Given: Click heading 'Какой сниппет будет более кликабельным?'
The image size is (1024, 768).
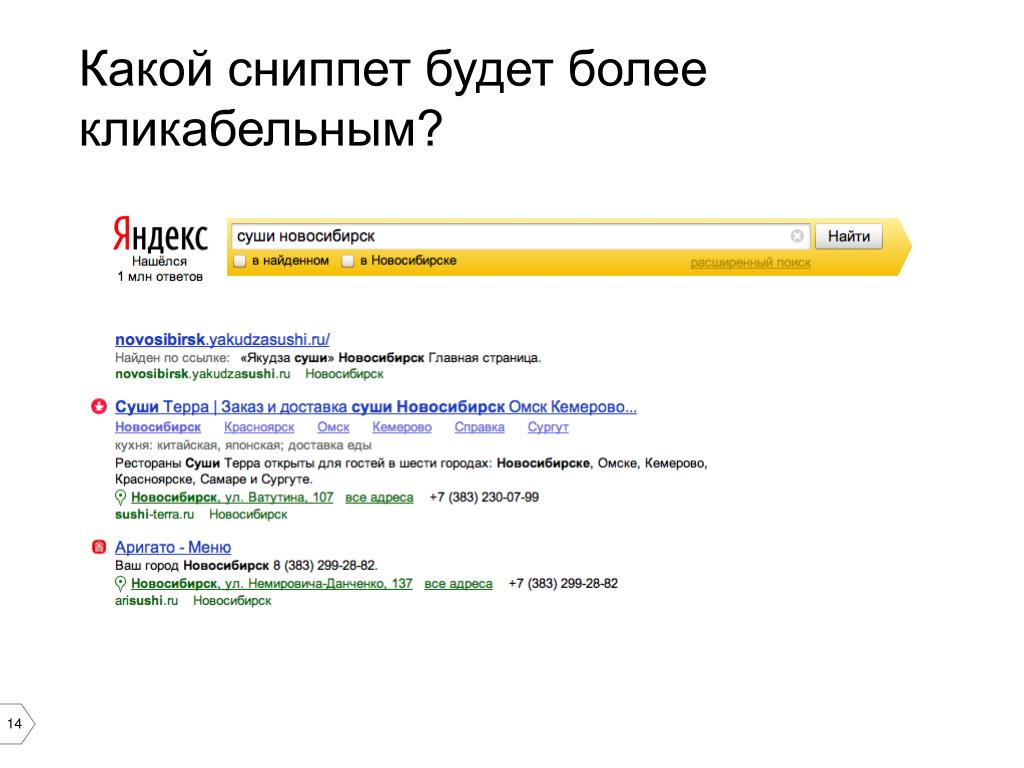Looking at the screenshot, I should click(393, 99).
